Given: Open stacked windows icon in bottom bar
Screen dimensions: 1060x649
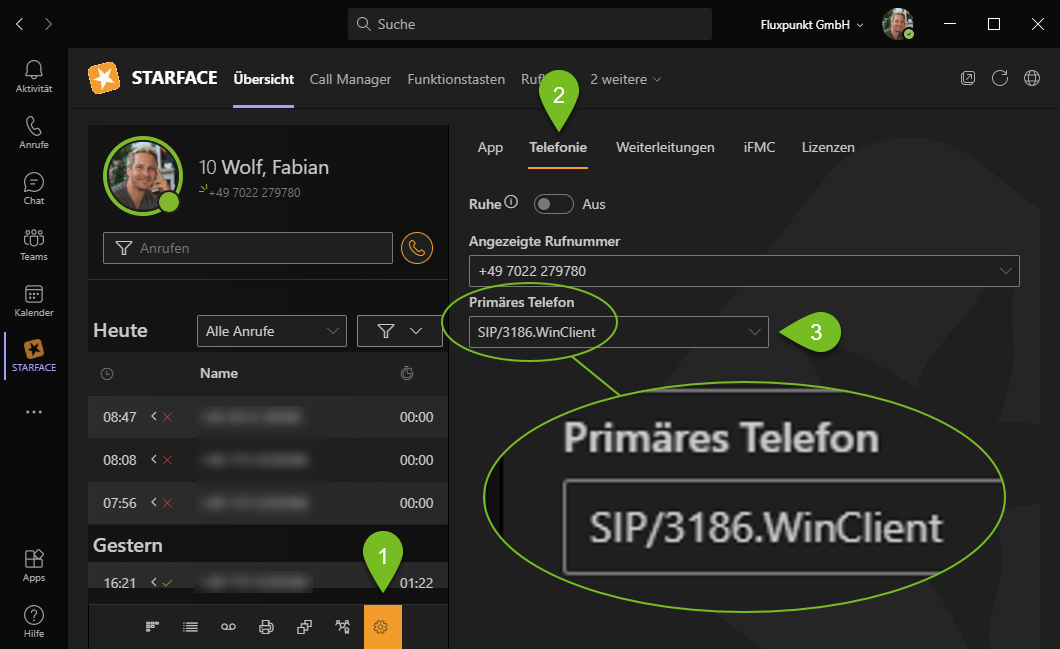Looking at the screenshot, I should point(304,627).
